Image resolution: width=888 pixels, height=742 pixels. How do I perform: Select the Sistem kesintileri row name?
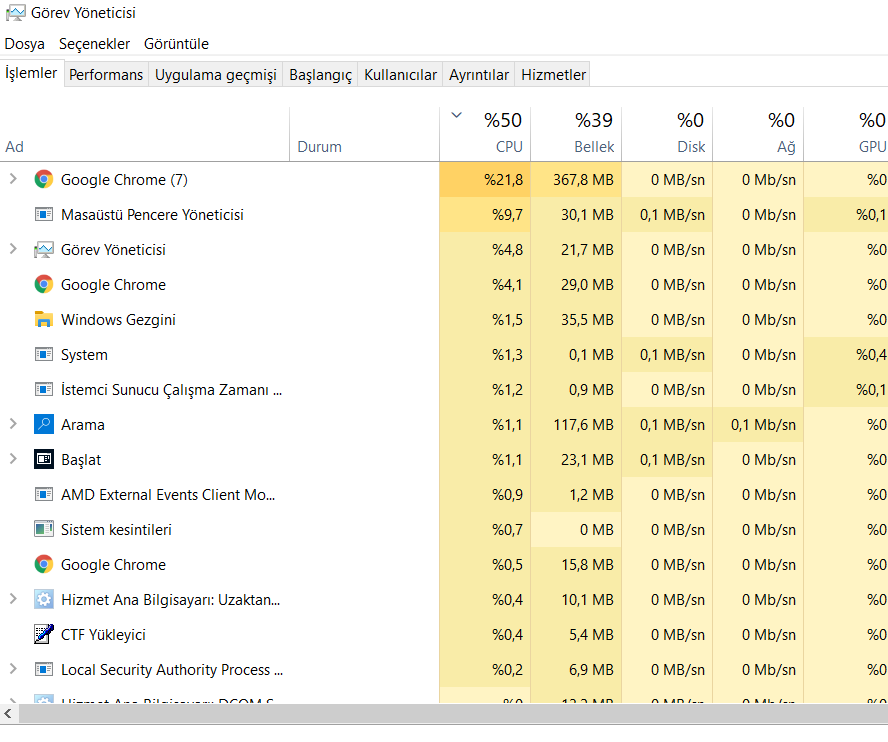[116, 530]
